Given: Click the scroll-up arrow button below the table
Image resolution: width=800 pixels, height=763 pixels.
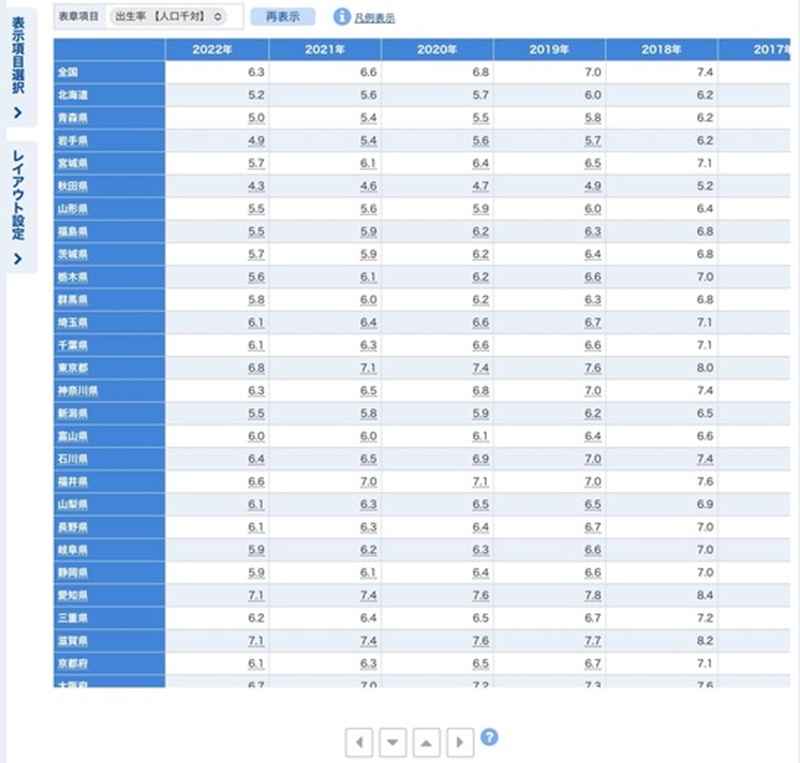Looking at the screenshot, I should pos(427,742).
